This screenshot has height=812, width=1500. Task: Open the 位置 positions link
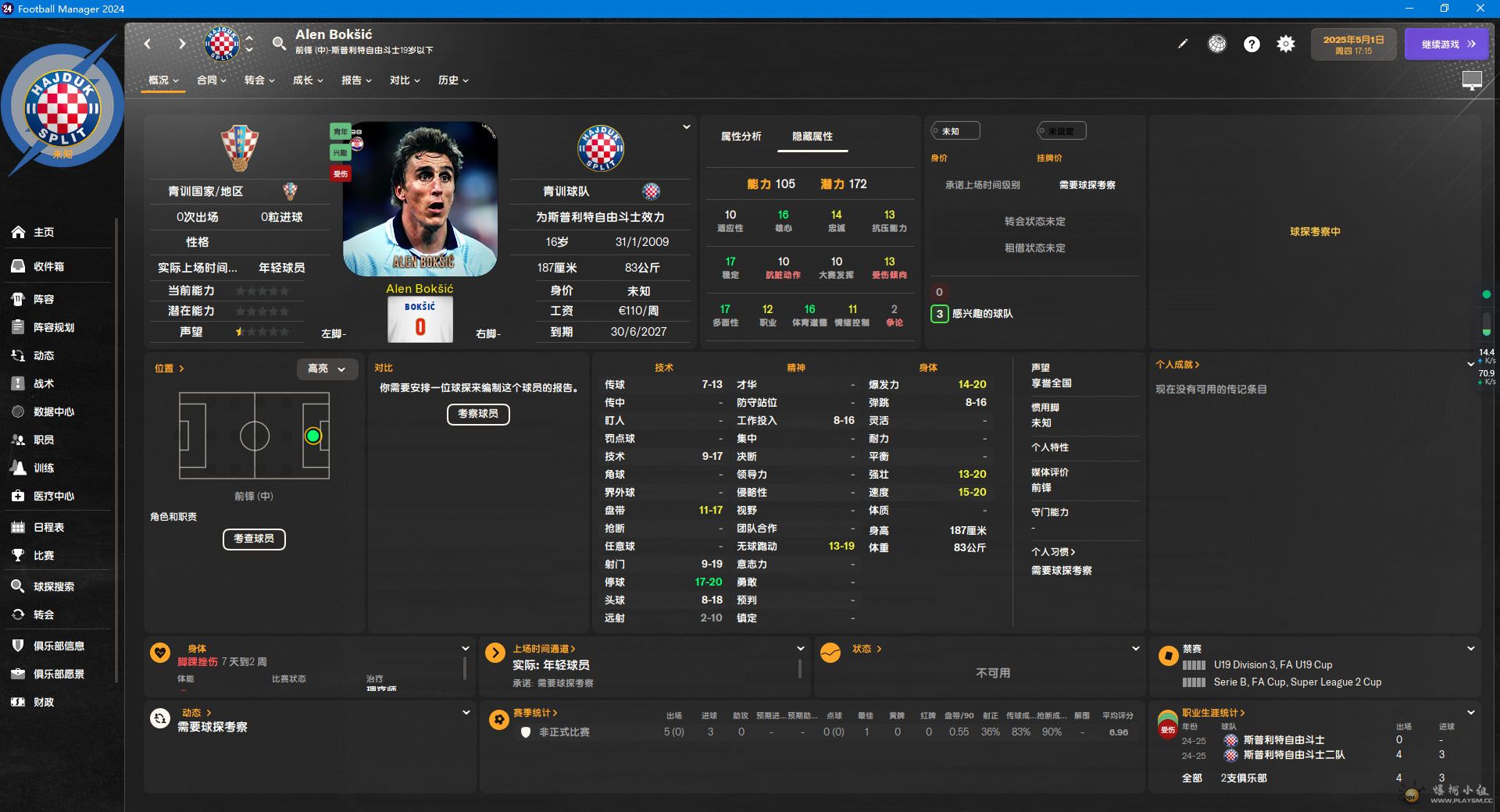tap(169, 369)
